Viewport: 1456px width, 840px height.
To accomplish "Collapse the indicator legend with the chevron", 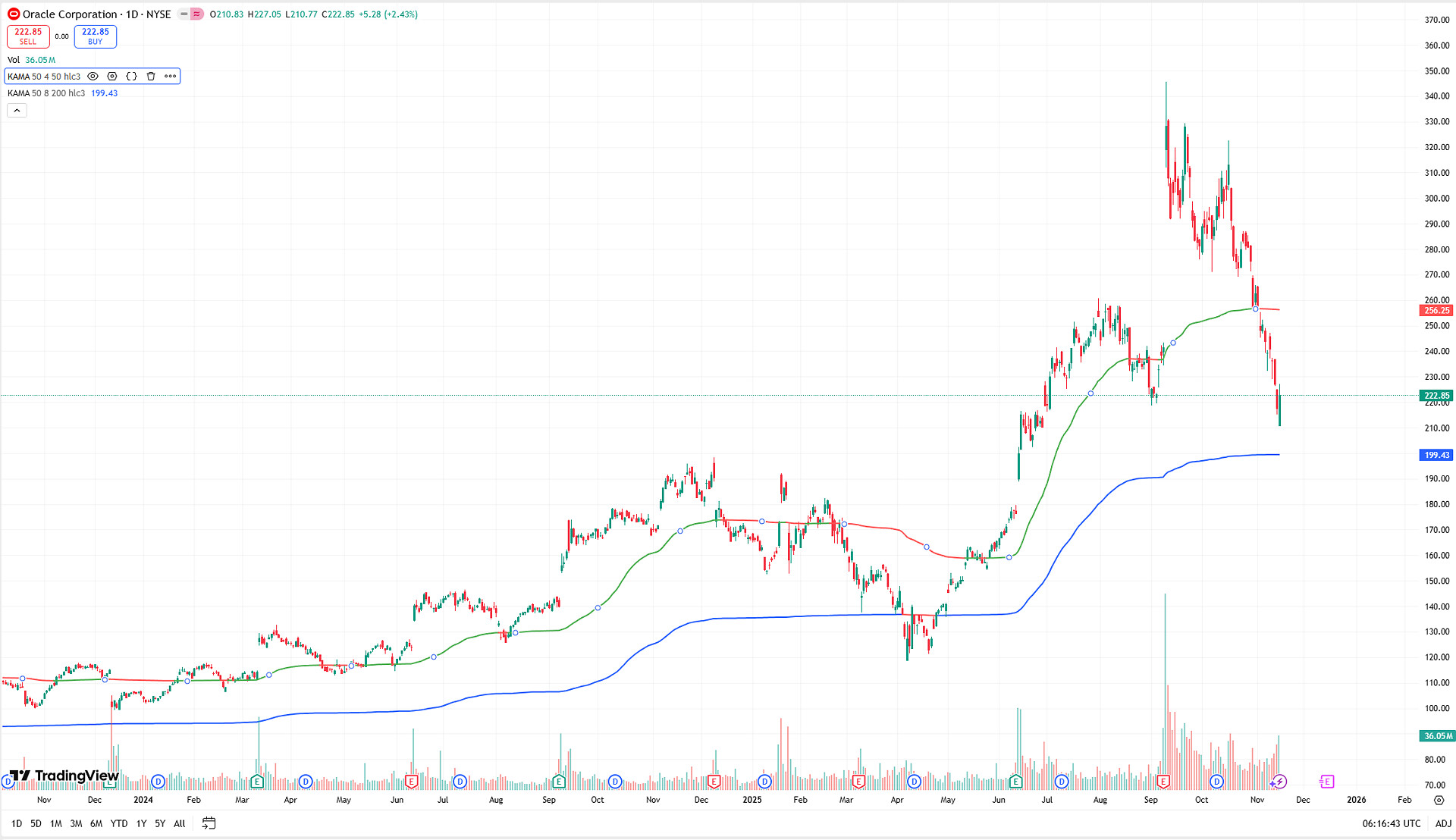I will point(17,111).
